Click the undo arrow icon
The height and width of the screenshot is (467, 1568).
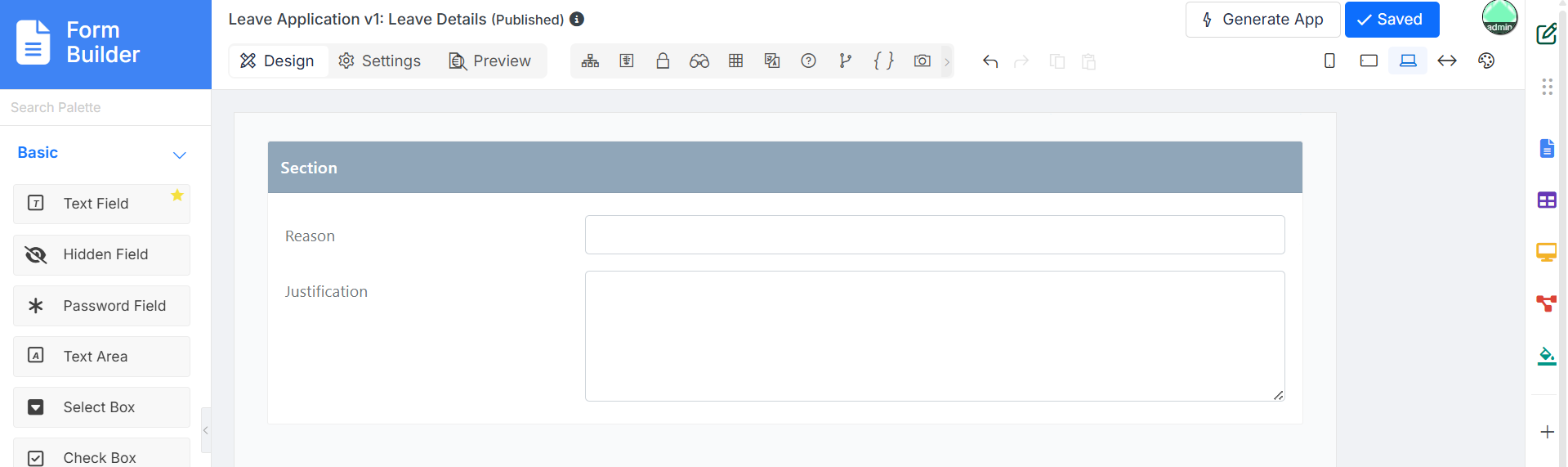pos(990,61)
